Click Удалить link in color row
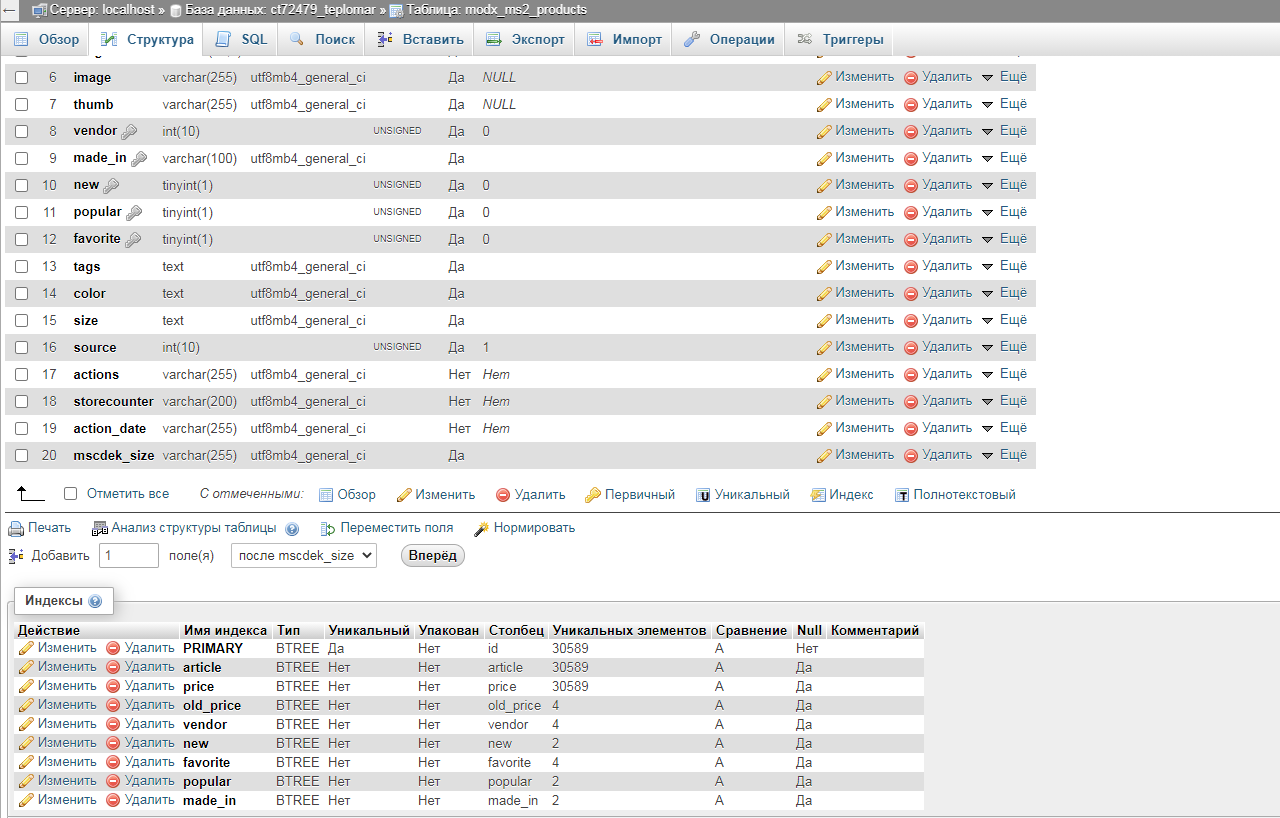This screenshot has width=1280, height=818. pos(938,293)
